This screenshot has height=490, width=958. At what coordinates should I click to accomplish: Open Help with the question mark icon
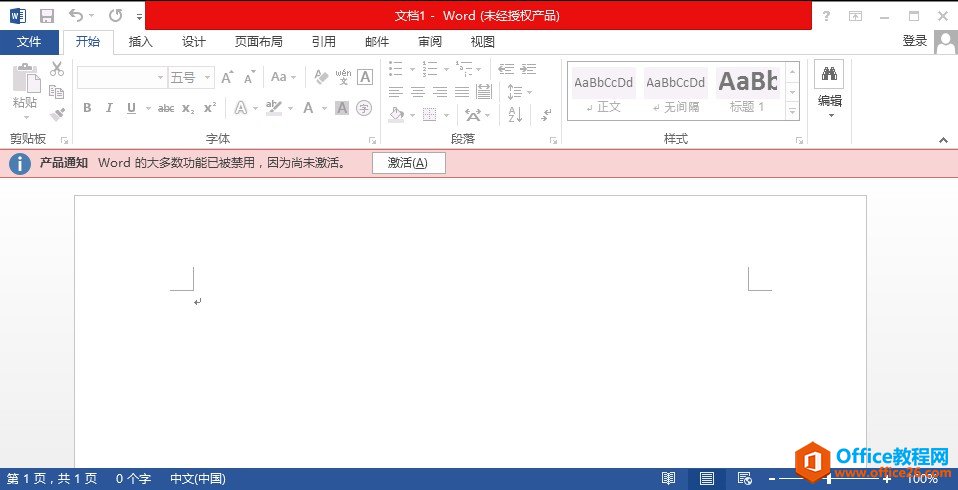pyautogui.click(x=826, y=16)
